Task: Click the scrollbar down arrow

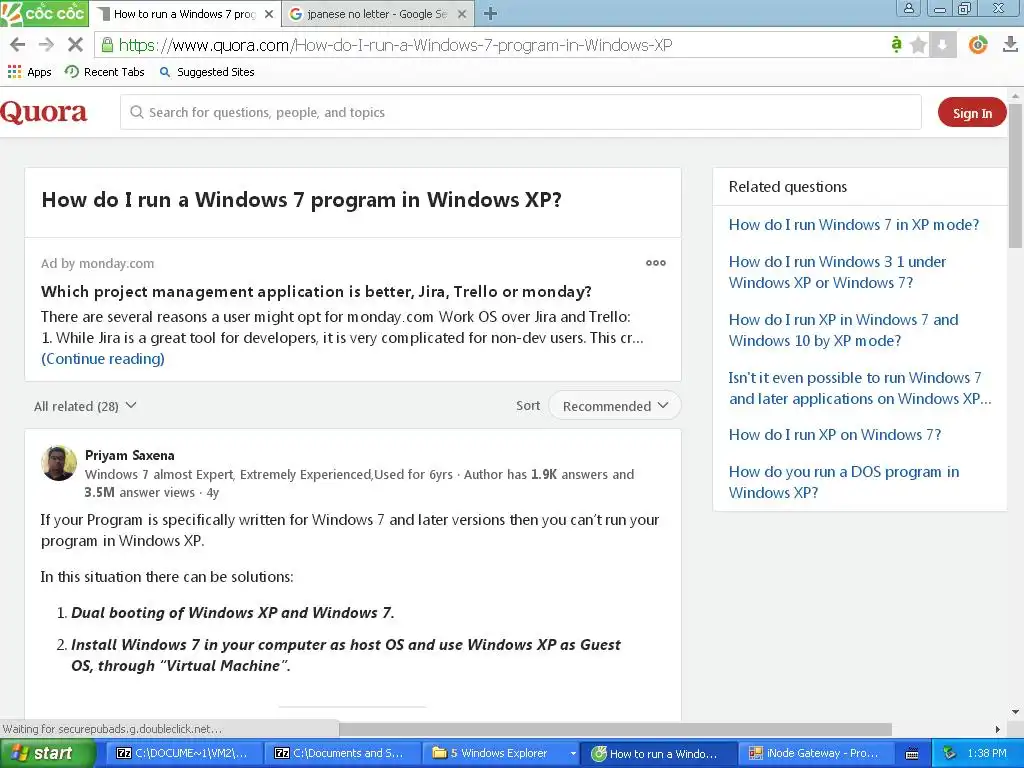Action: click(1016, 711)
